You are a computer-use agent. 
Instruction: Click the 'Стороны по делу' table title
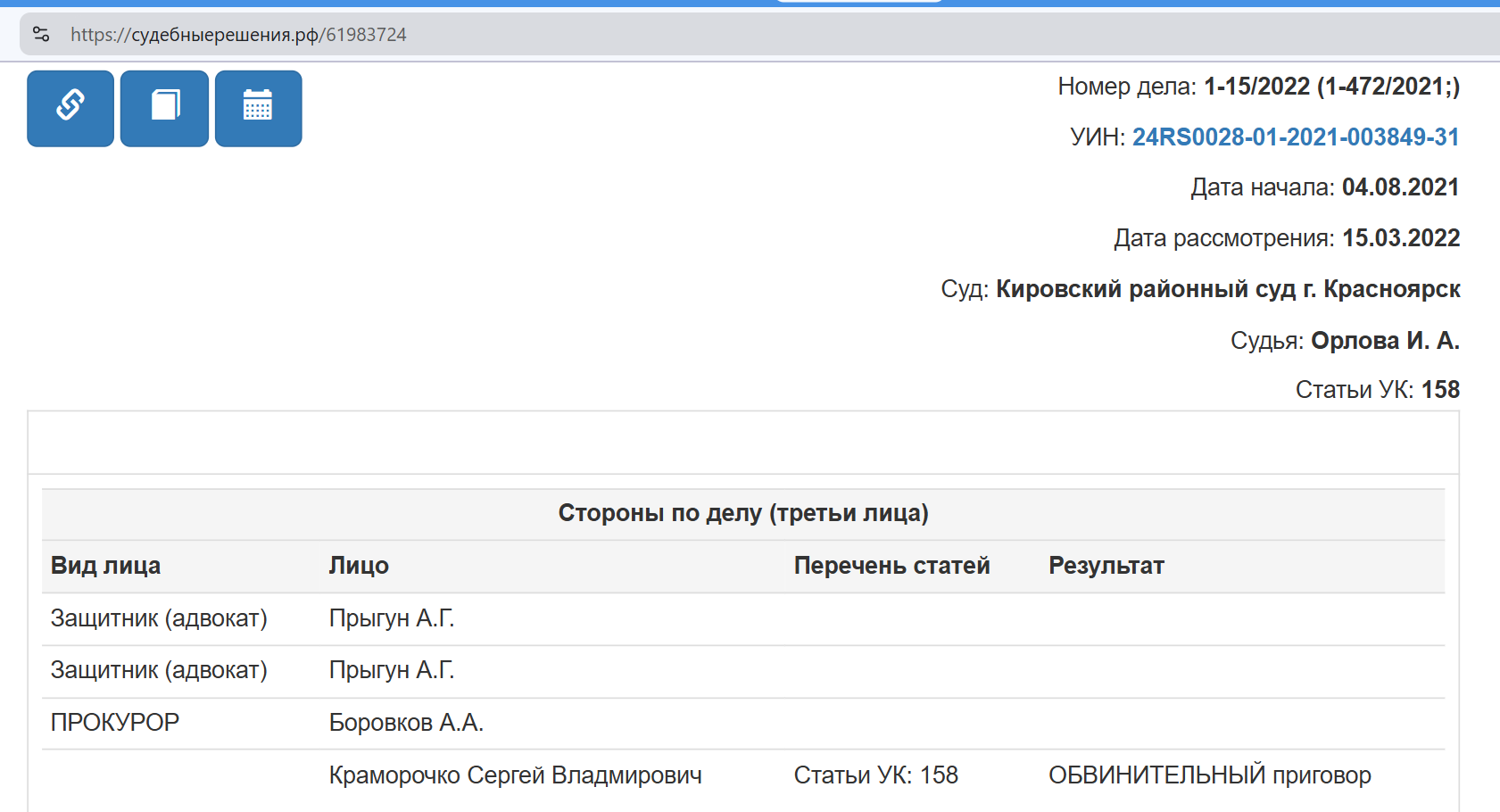(x=742, y=513)
